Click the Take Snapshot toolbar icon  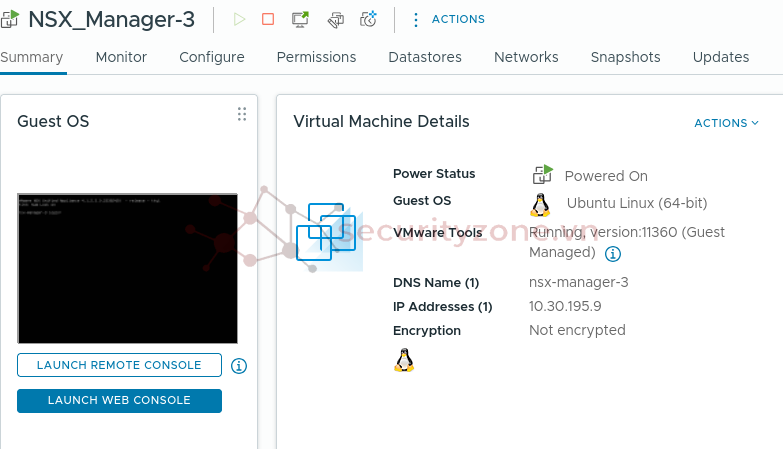(x=368, y=19)
